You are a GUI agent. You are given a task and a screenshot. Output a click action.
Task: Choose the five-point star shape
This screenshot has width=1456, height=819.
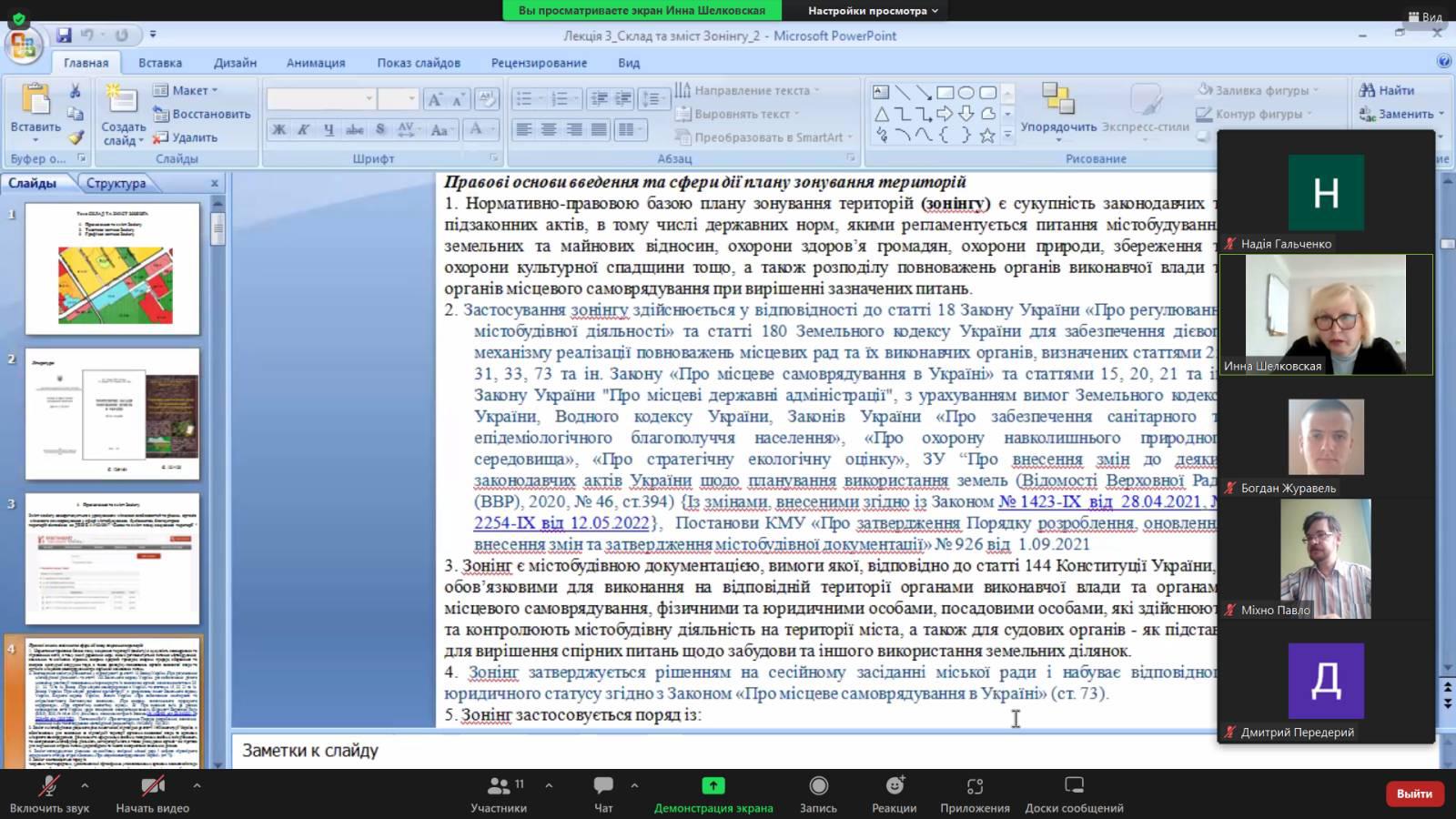click(987, 136)
